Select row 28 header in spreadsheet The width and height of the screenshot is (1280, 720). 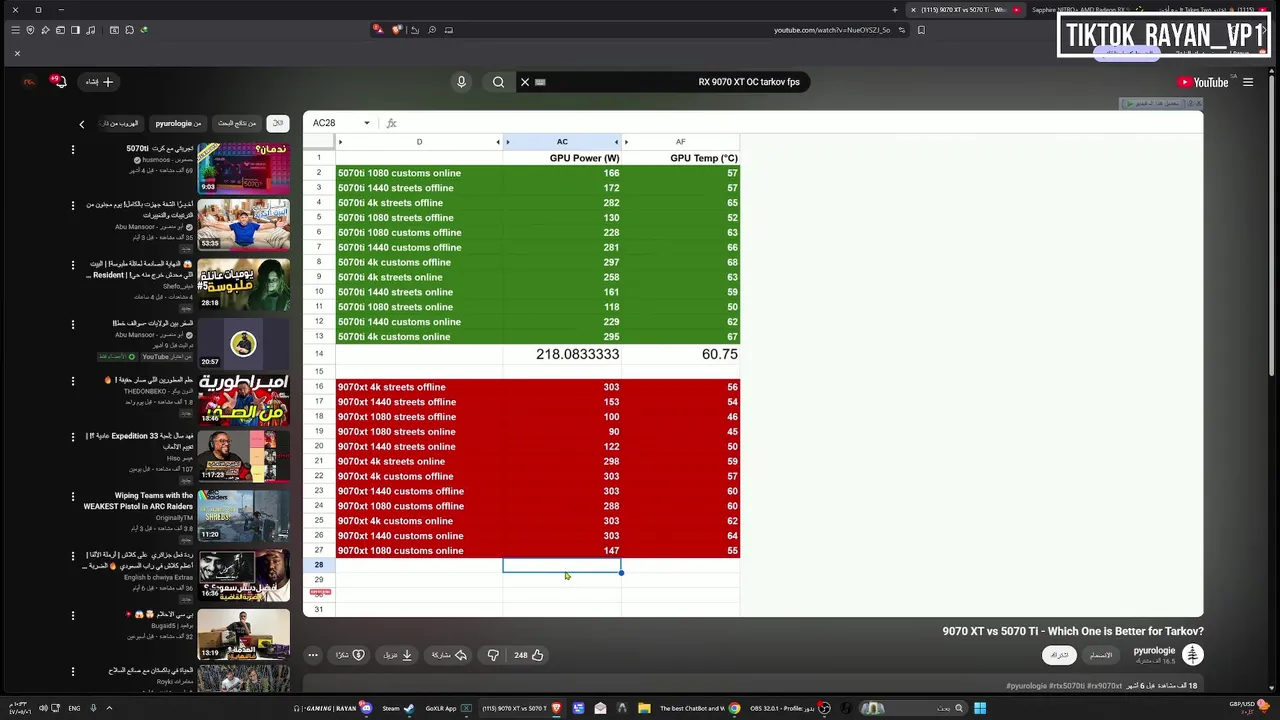319,565
